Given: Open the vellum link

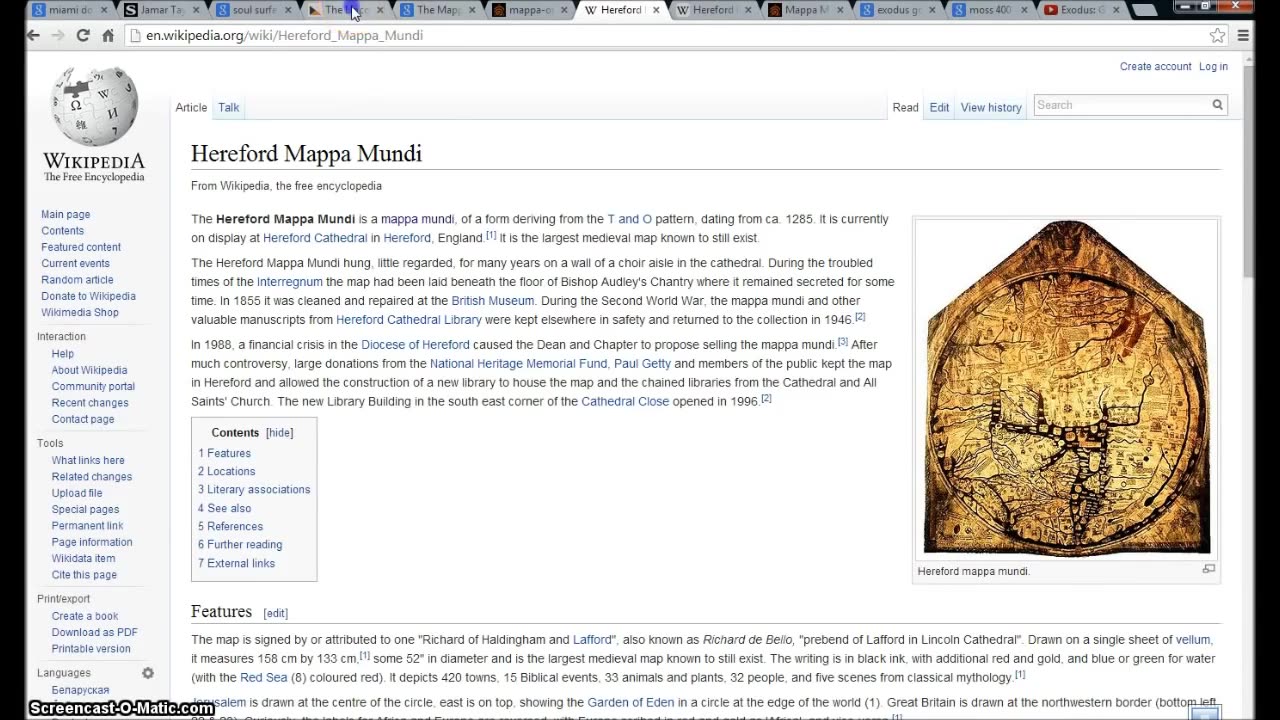Looking at the screenshot, I should tap(1193, 640).
